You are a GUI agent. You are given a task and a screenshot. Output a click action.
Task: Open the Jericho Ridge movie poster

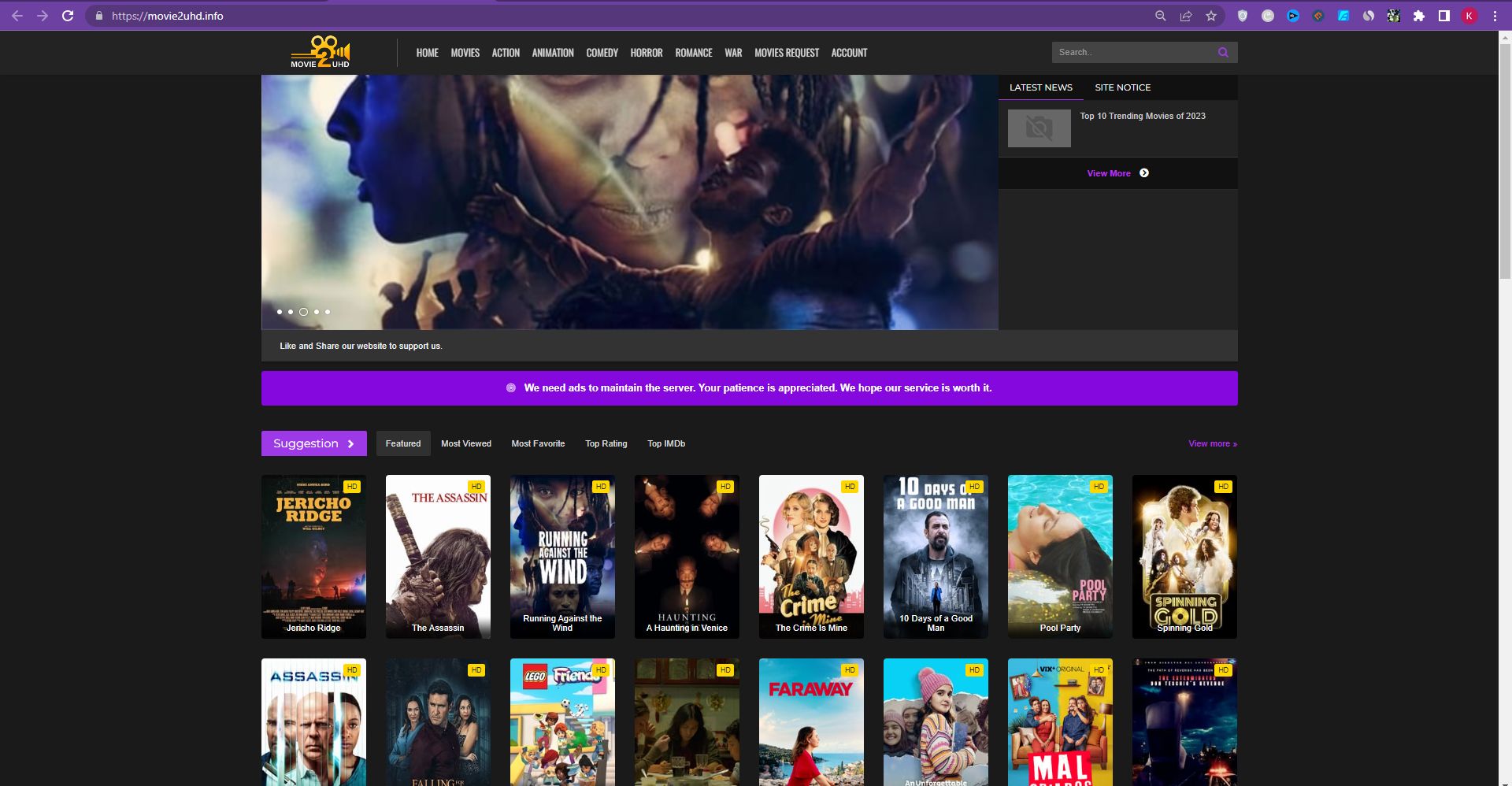(313, 556)
